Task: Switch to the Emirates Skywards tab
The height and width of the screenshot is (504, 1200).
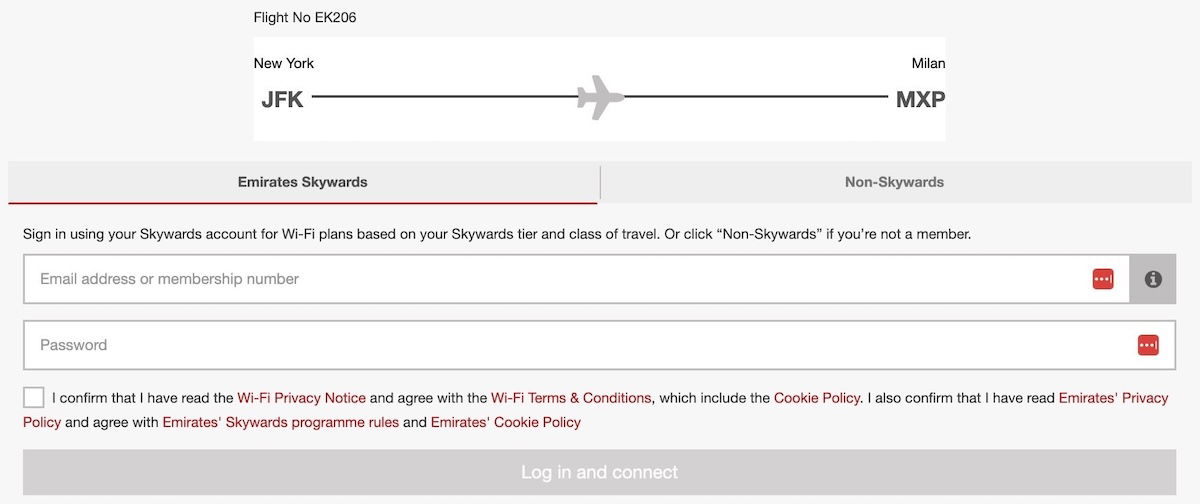Action: 302,182
